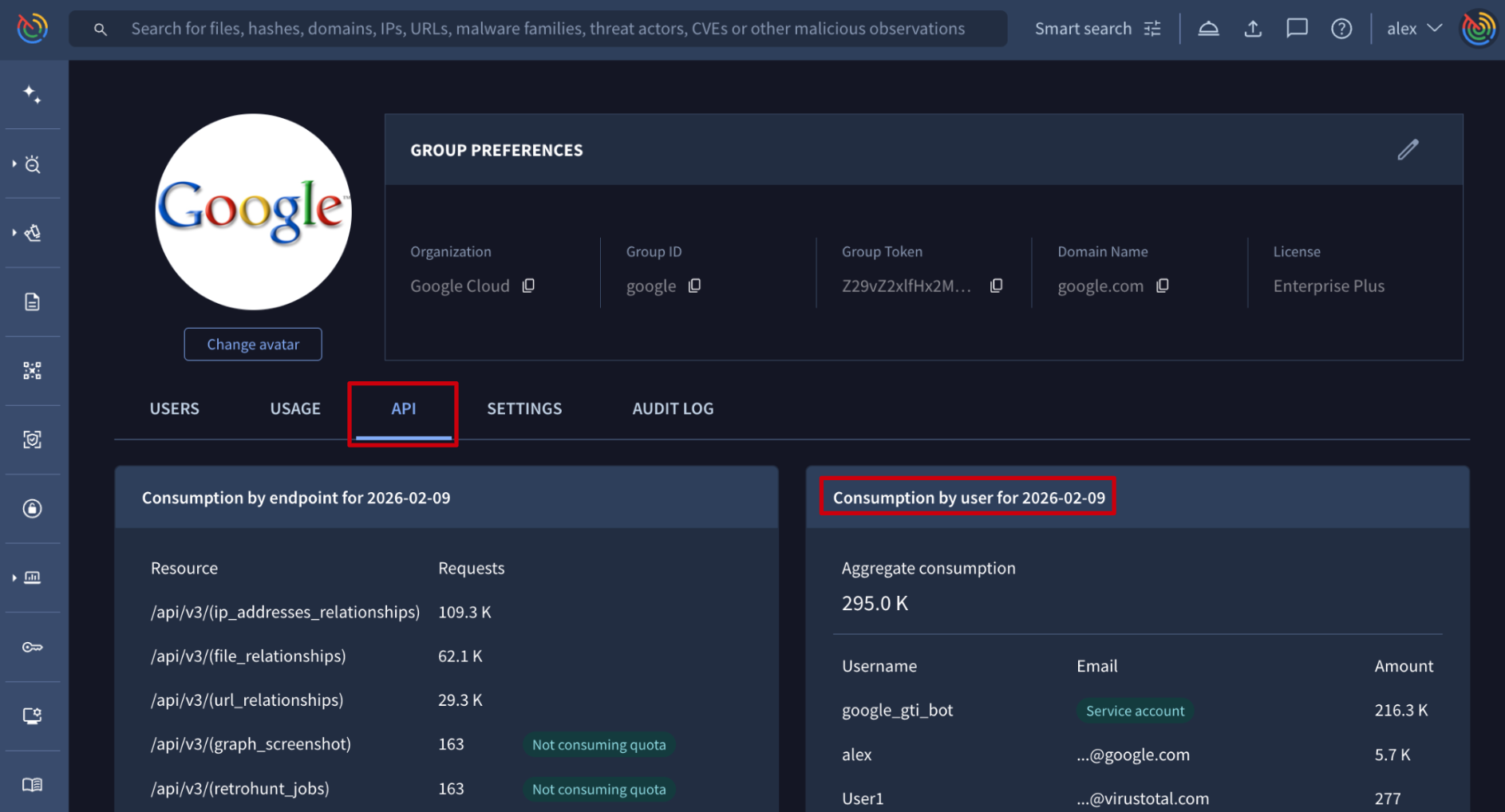The height and width of the screenshot is (812, 1505).
Task: Open the monitor settings sidebar icon
Action: click(32, 715)
